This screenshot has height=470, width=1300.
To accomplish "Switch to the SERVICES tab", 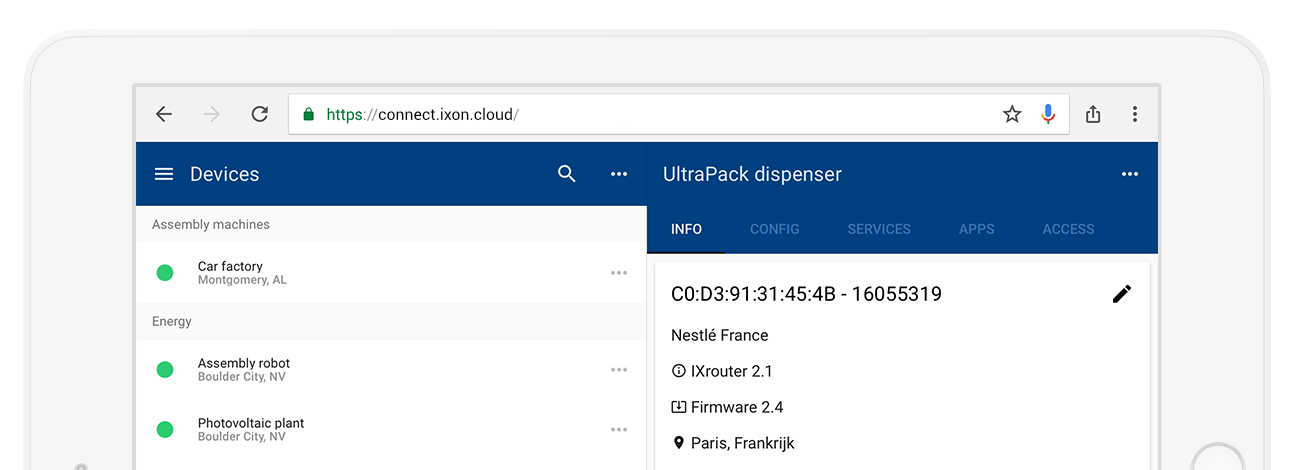I will pyautogui.click(x=879, y=229).
